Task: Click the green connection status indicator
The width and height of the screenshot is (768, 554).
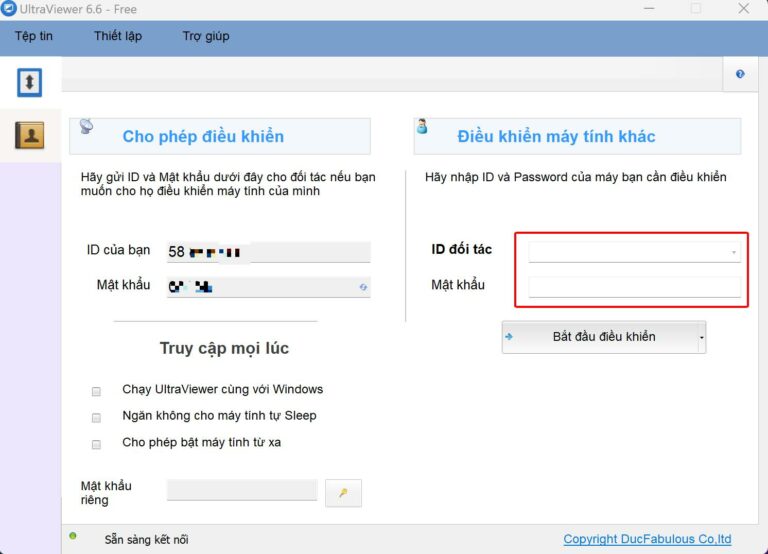Action: (x=73, y=537)
